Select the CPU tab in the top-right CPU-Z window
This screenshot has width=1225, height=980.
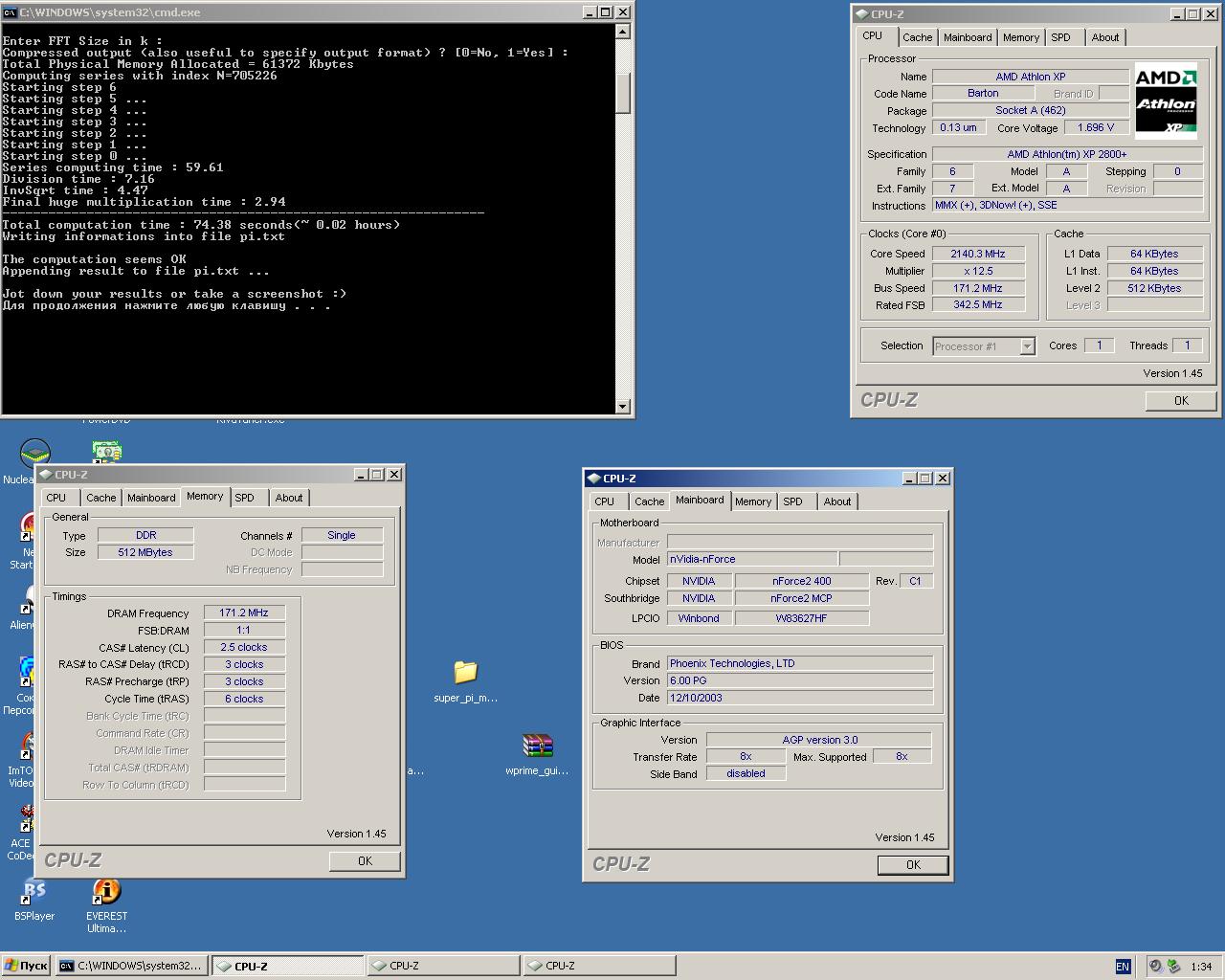873,35
